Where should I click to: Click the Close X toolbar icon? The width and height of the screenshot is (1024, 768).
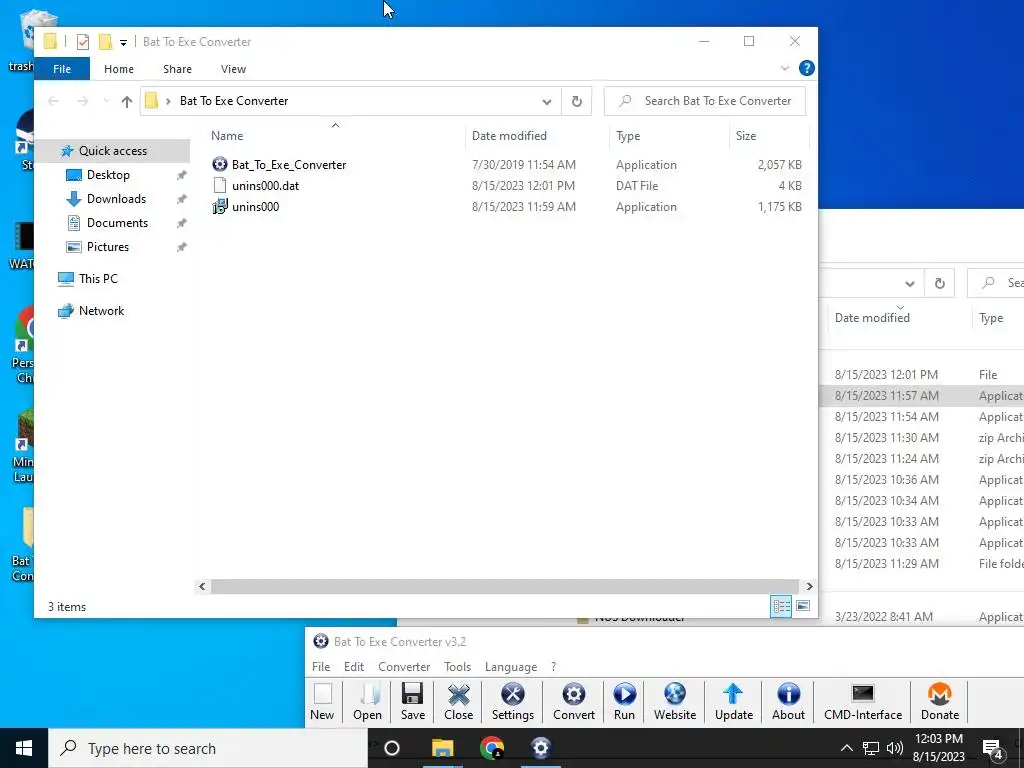(458, 701)
